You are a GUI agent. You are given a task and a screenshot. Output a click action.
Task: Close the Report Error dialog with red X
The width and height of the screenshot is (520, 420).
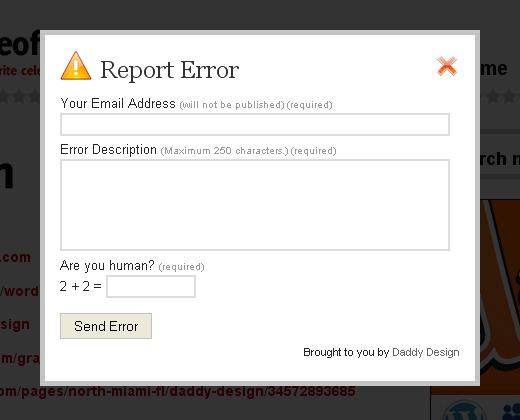447,66
